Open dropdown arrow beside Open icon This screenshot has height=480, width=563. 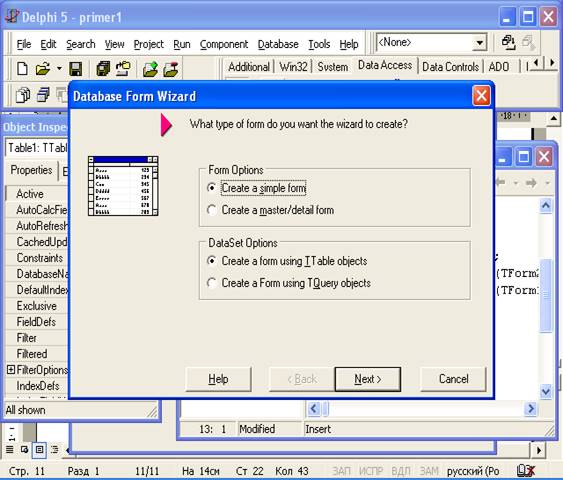click(59, 68)
